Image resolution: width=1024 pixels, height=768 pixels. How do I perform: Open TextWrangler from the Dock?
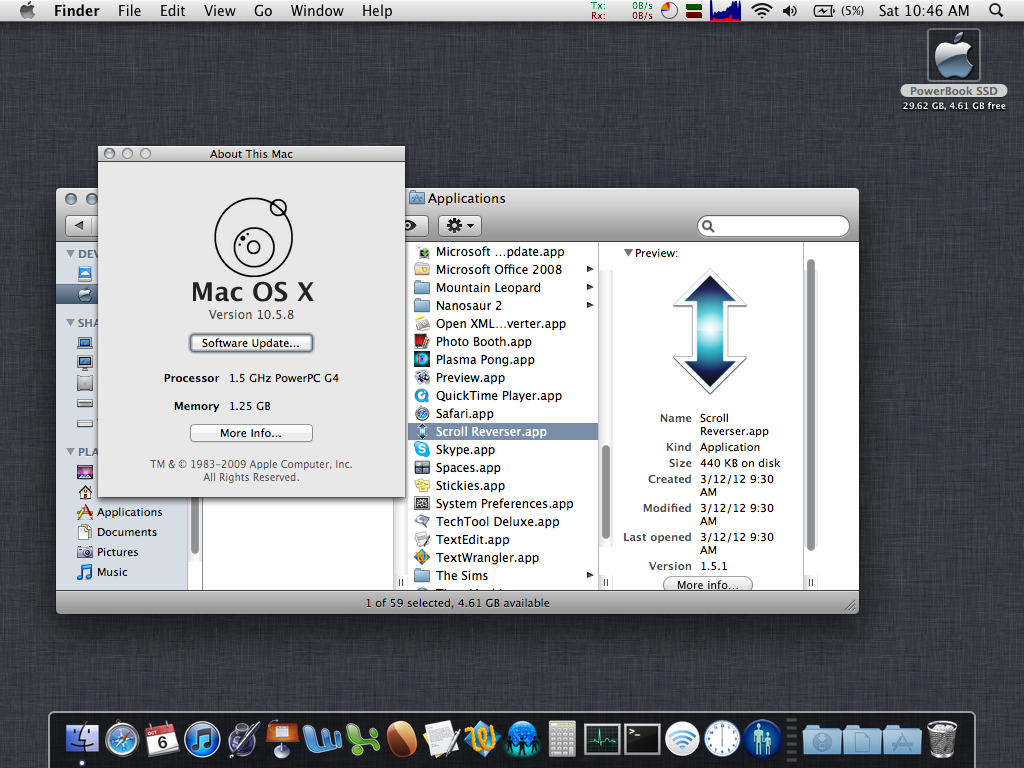482,739
